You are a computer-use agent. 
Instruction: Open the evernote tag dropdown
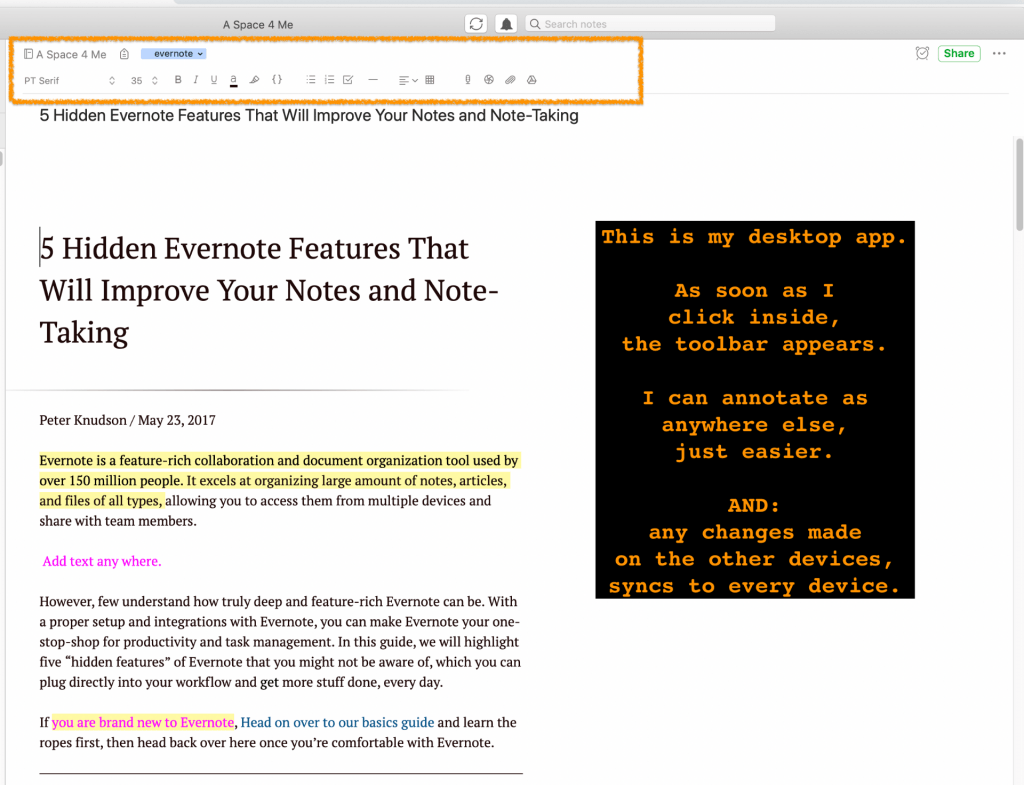pyautogui.click(x=174, y=54)
